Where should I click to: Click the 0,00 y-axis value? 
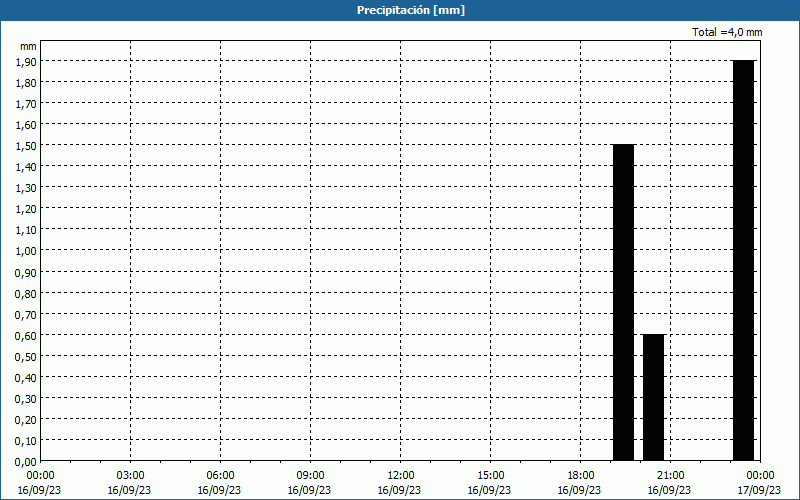(26, 462)
